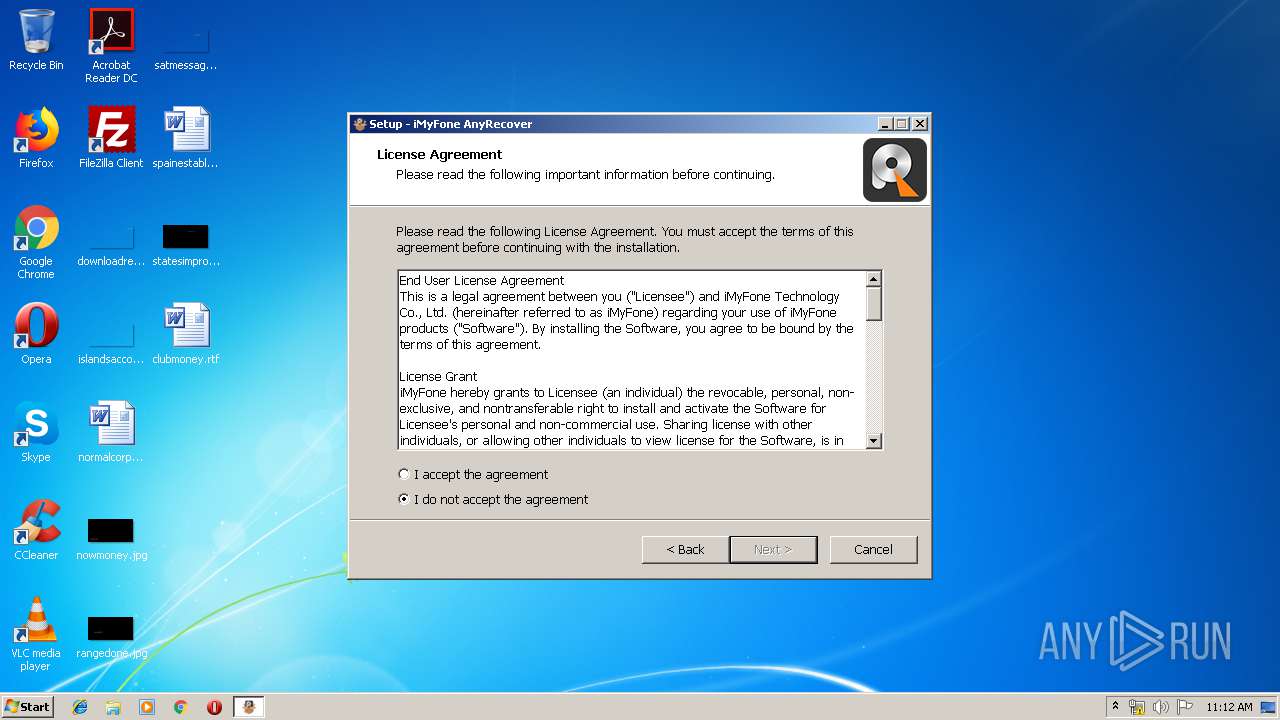Open VLC media player shortcut
This screenshot has width=1280, height=720.
pos(36,634)
